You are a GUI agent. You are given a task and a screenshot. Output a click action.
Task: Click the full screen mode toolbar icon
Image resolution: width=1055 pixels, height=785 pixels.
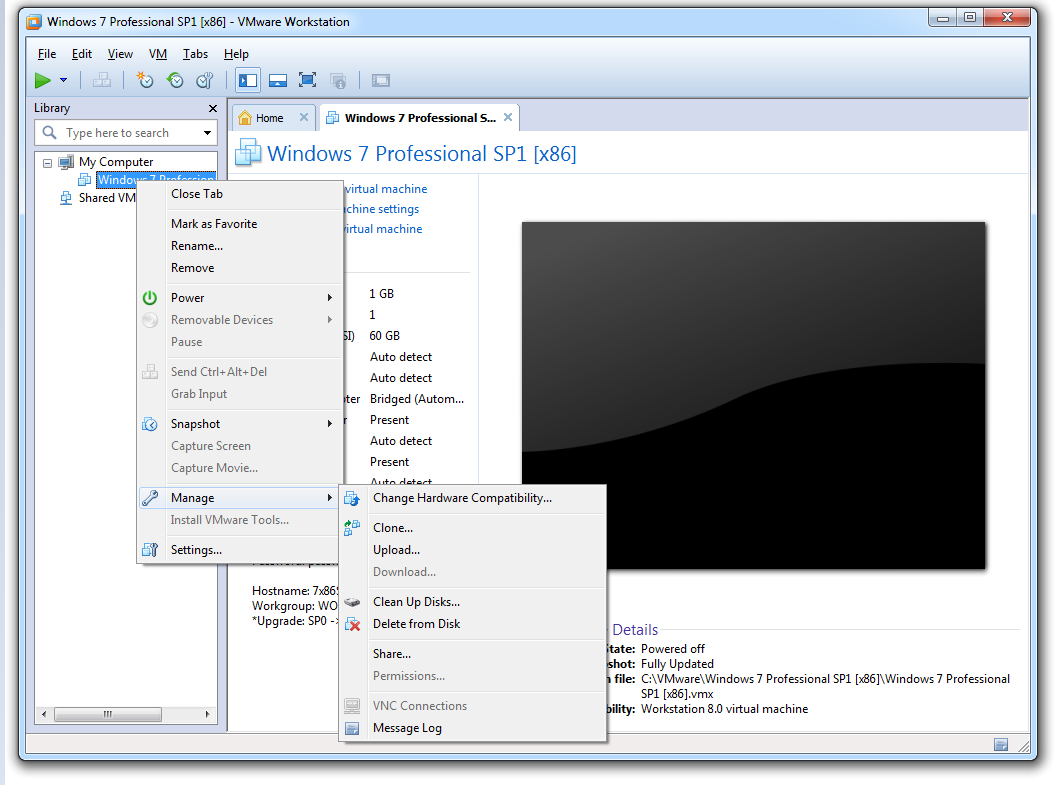point(308,80)
